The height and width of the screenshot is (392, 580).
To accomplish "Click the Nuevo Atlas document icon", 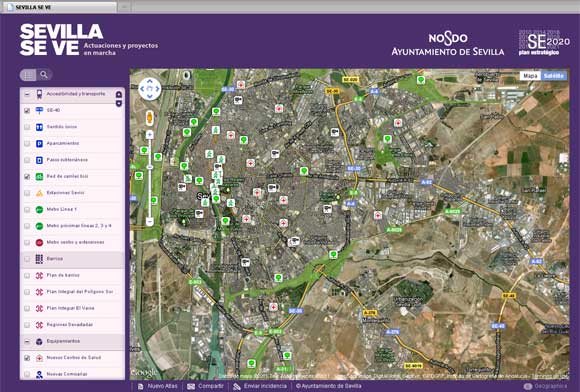I will pyautogui.click(x=141, y=386).
